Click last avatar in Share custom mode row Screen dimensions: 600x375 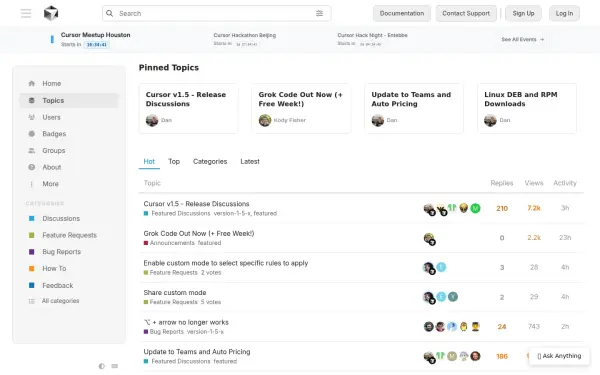pyautogui.click(x=453, y=297)
